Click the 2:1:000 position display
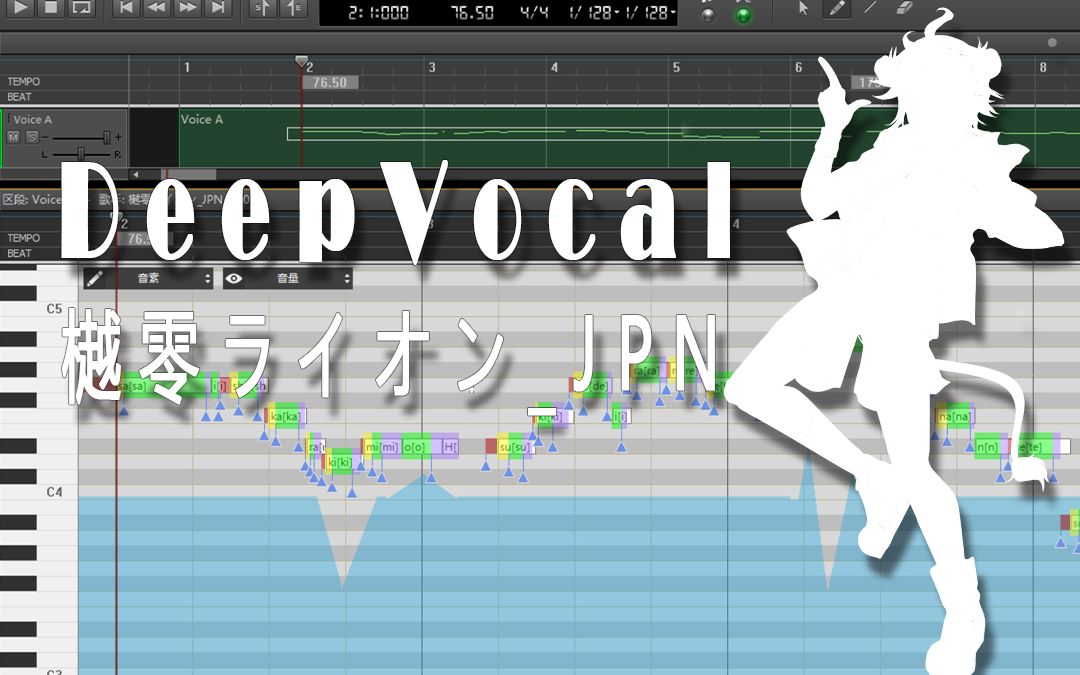Image resolution: width=1080 pixels, height=675 pixels. (x=378, y=12)
